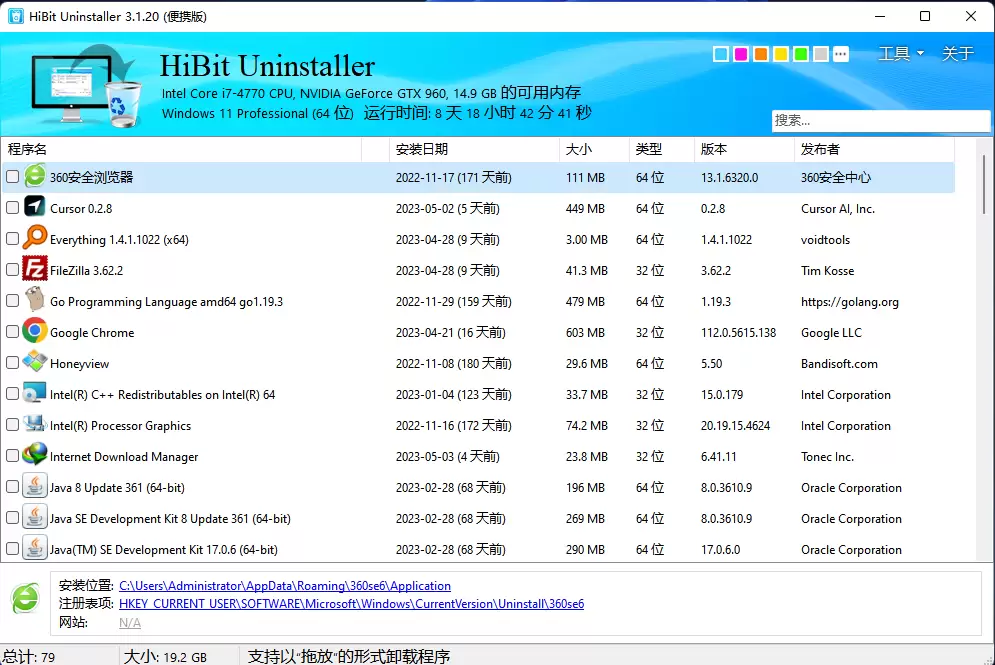Tick the Honeyview checkbox
The height and width of the screenshot is (665, 995).
pyautogui.click(x=13, y=363)
